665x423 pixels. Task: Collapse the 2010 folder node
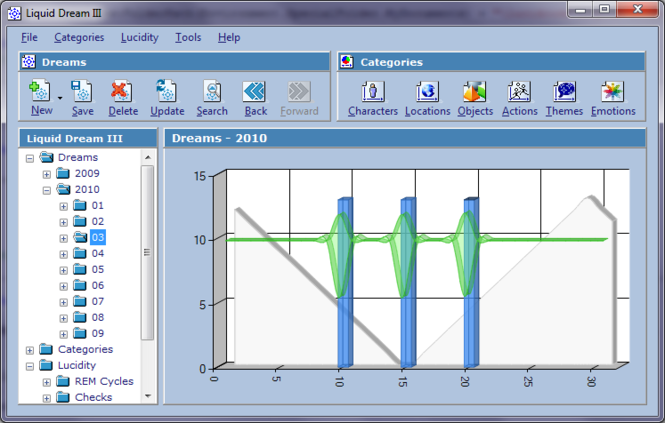(46, 190)
